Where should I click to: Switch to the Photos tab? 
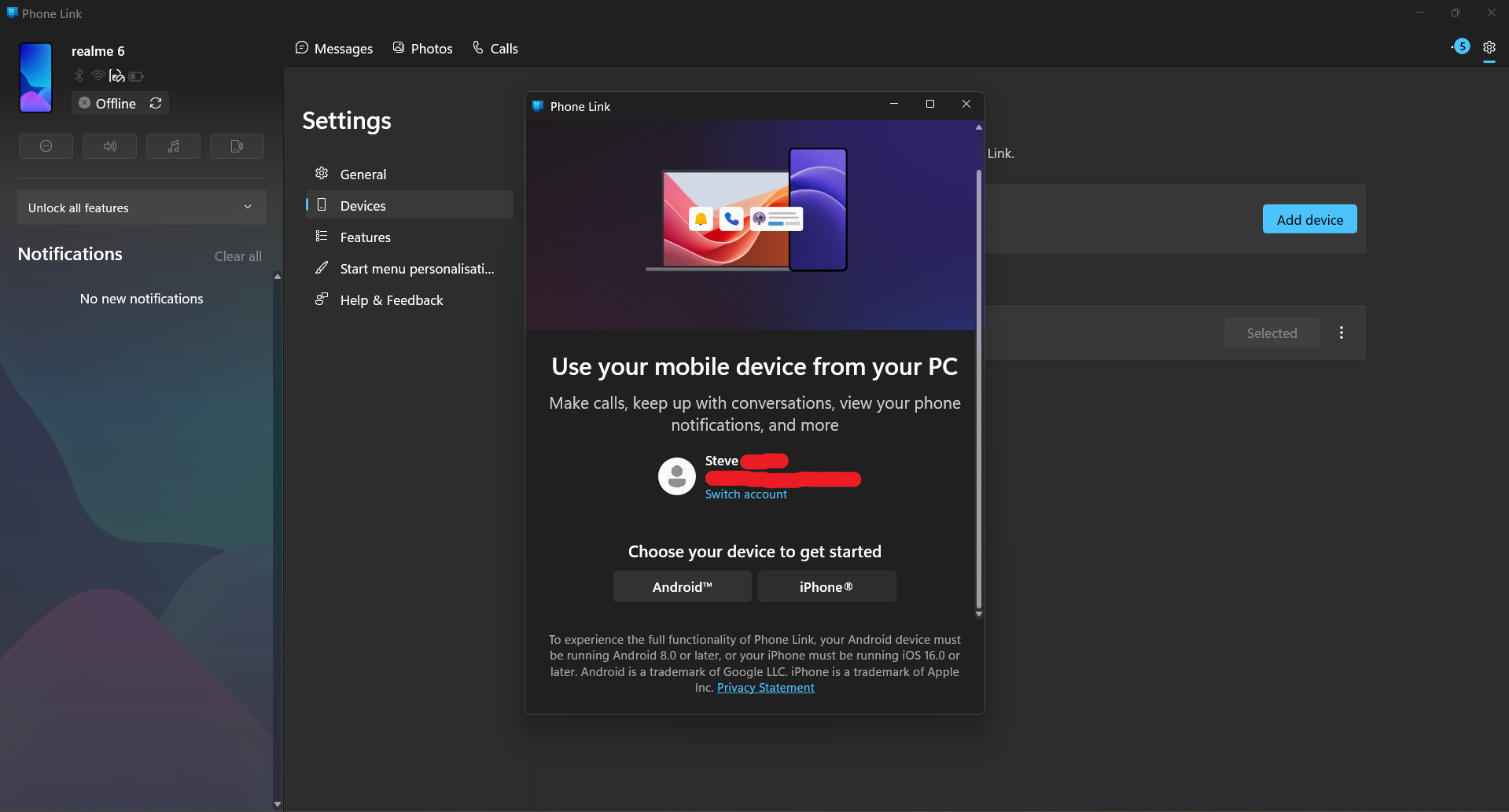coord(423,49)
